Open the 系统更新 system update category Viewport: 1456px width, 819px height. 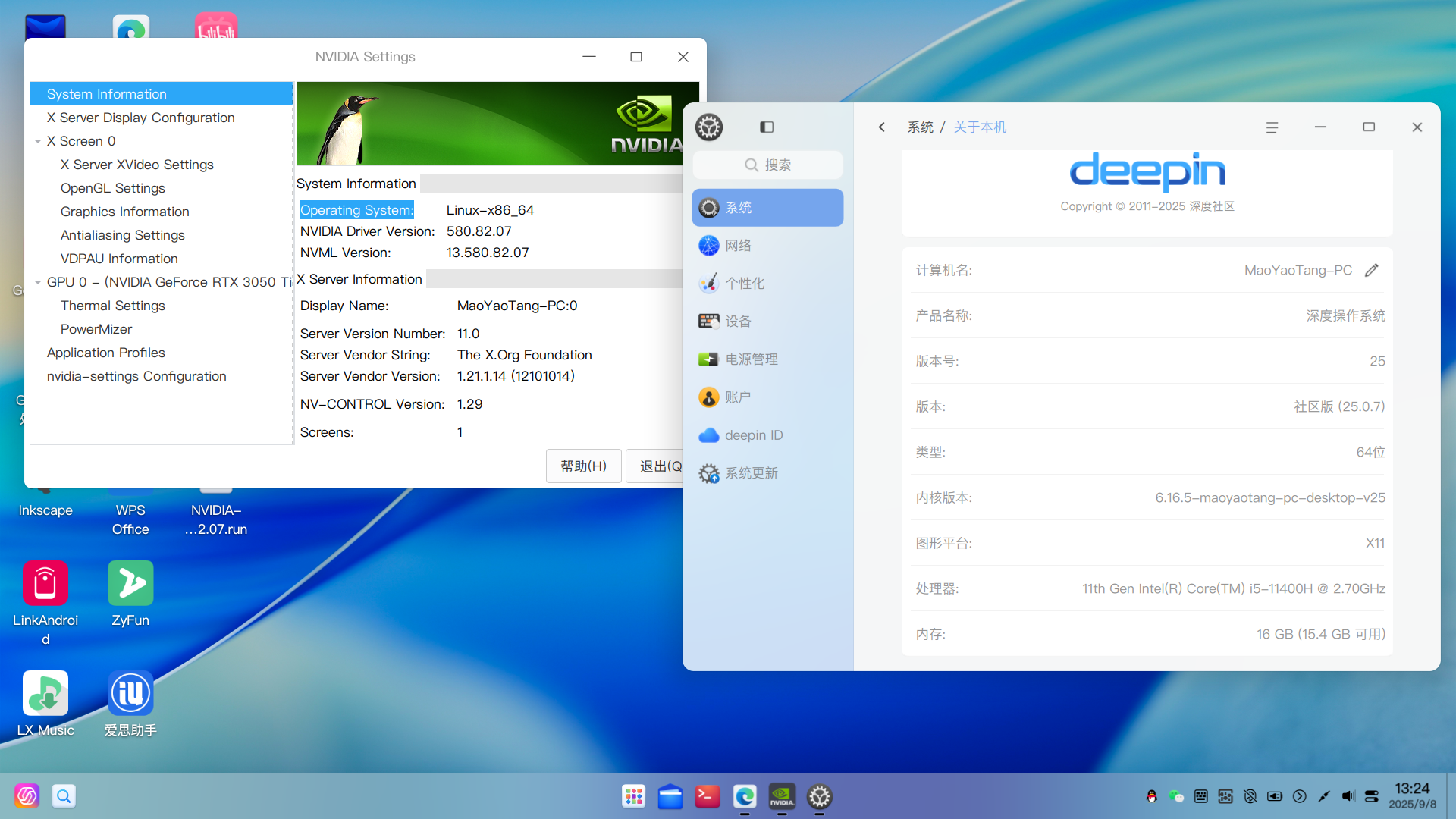(x=767, y=473)
